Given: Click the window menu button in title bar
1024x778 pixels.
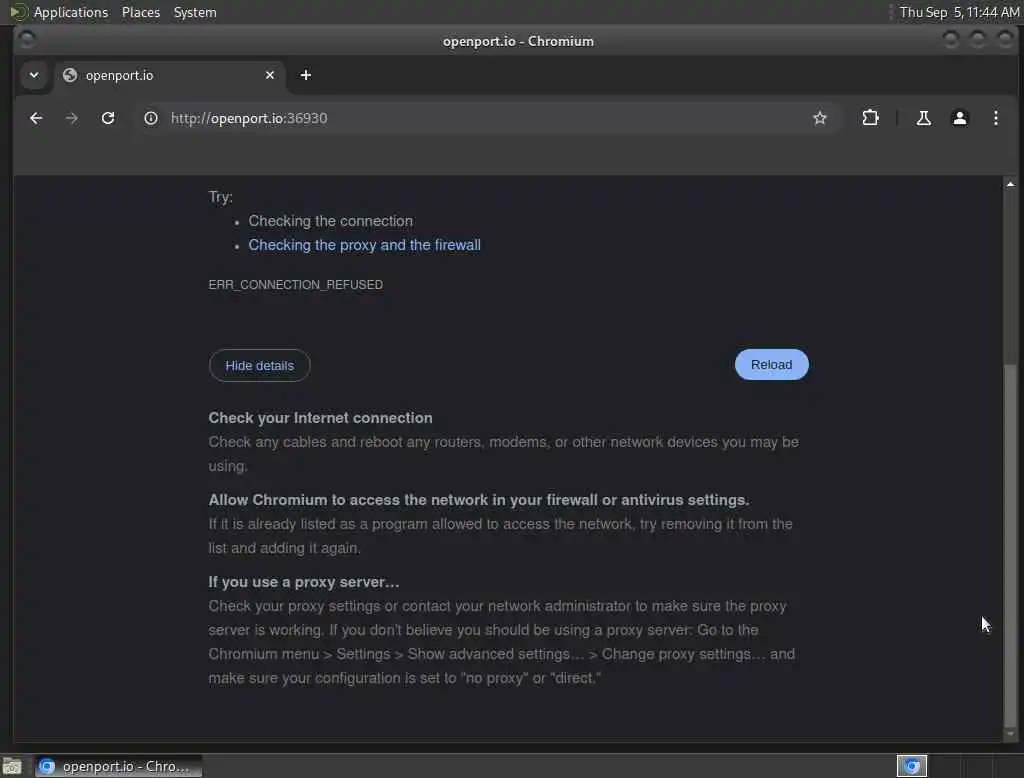Looking at the screenshot, I should [x=26, y=41].
